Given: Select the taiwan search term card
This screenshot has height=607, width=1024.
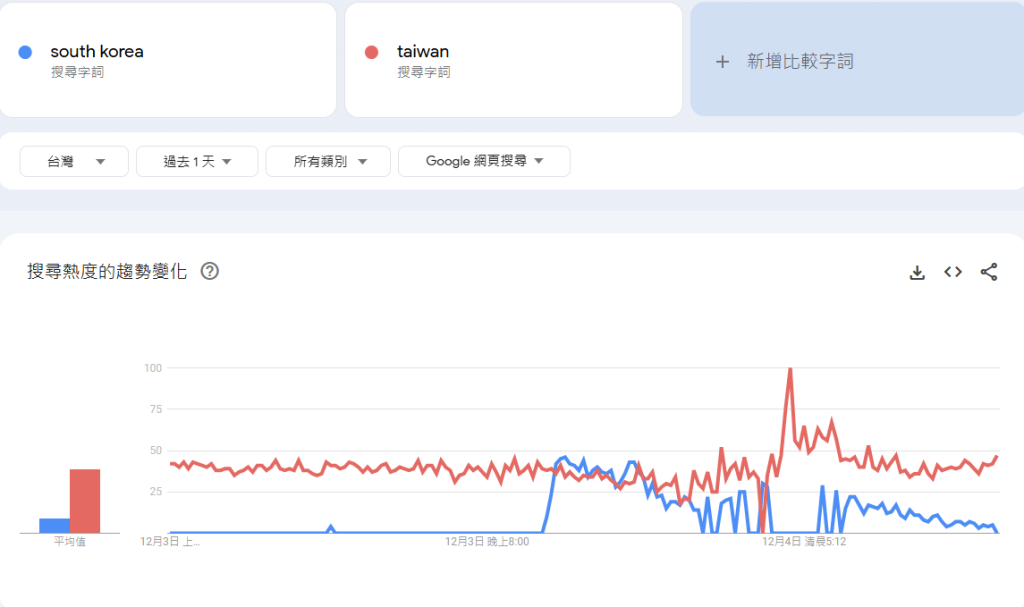Looking at the screenshot, I should tap(513, 59).
